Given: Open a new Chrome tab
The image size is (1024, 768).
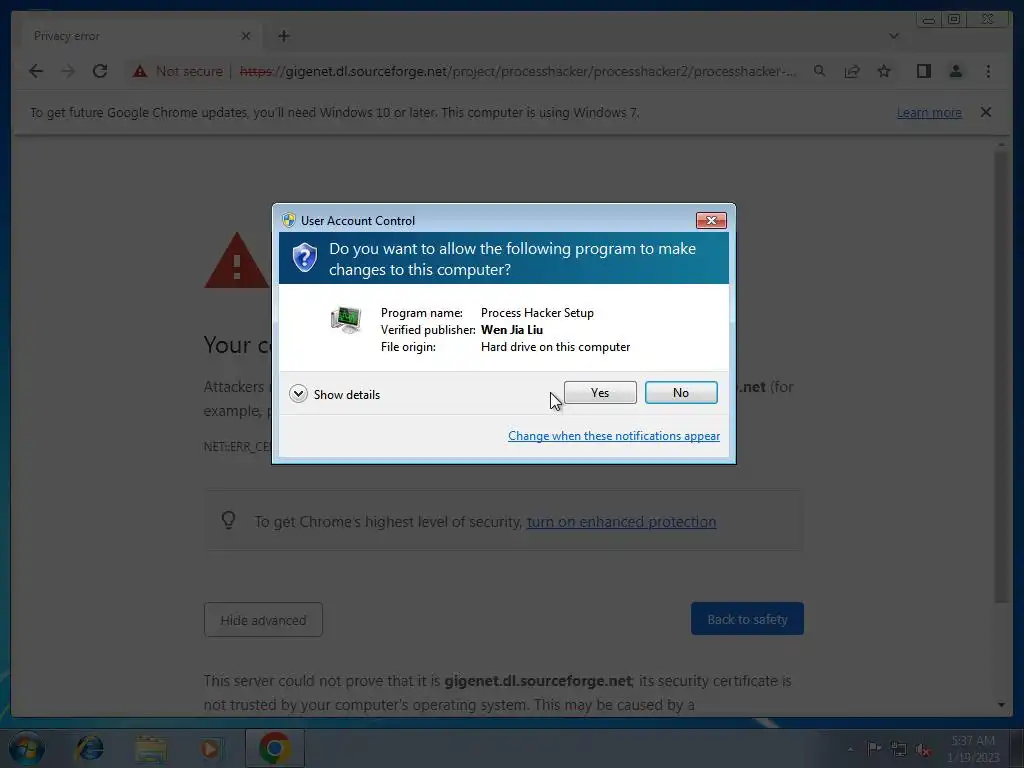Looking at the screenshot, I should click(283, 36).
